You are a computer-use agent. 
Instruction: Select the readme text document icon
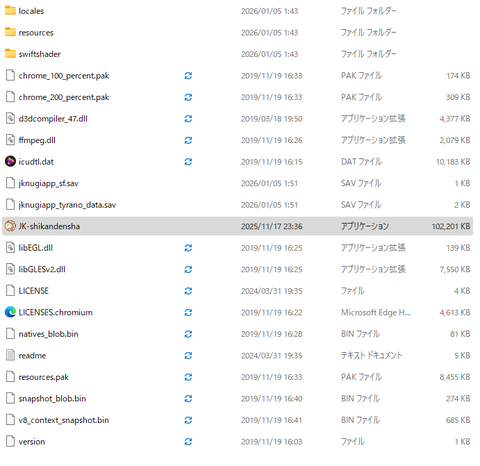pyautogui.click(x=10, y=355)
